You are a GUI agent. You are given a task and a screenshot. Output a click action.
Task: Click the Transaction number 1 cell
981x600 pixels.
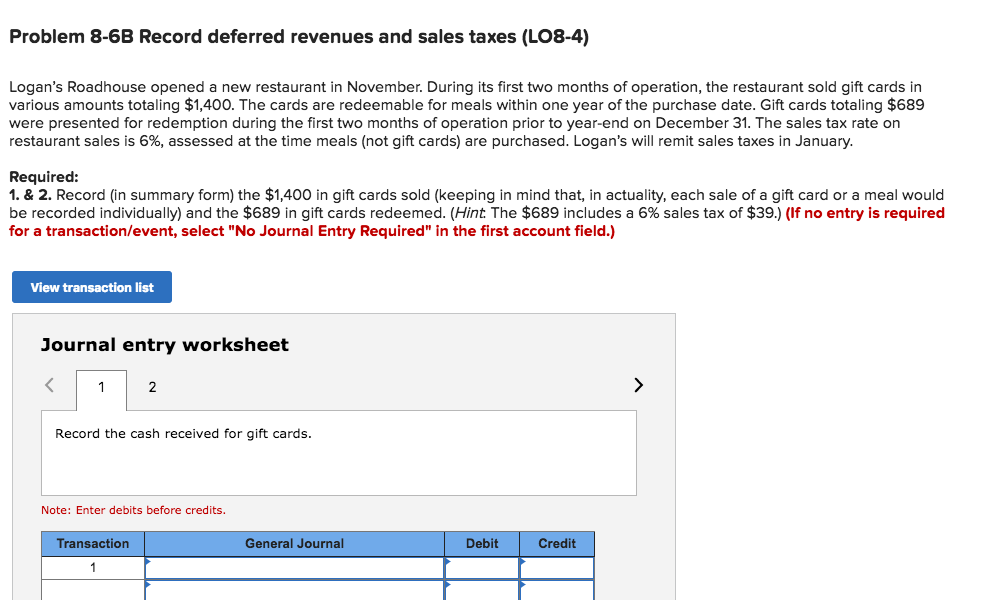coord(92,567)
